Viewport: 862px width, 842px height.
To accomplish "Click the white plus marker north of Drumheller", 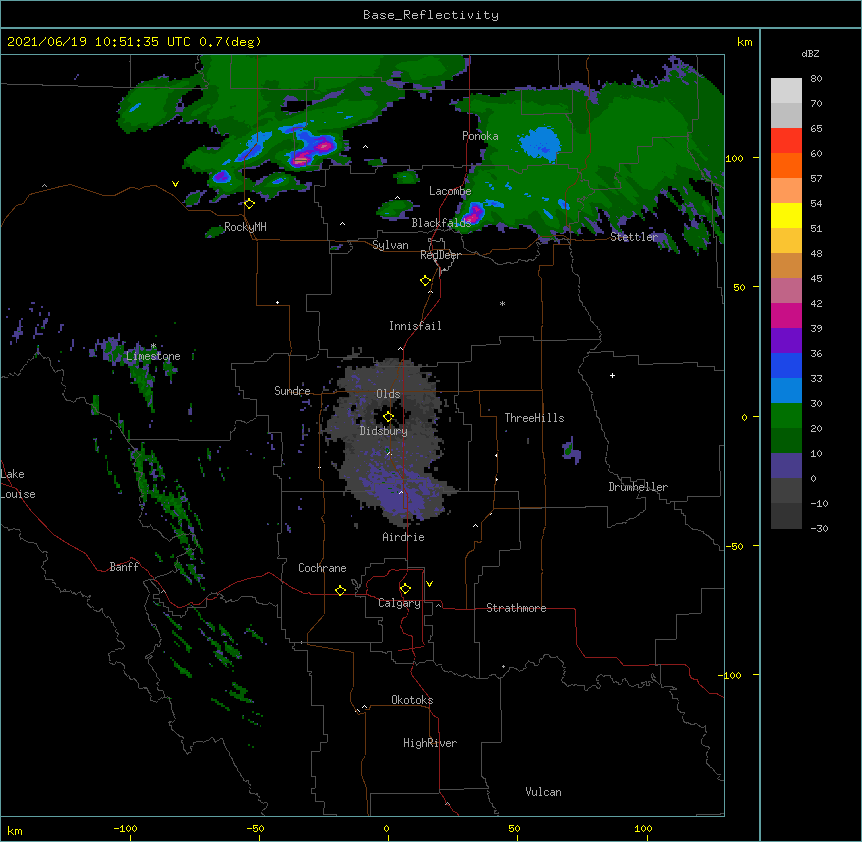I will [612, 375].
